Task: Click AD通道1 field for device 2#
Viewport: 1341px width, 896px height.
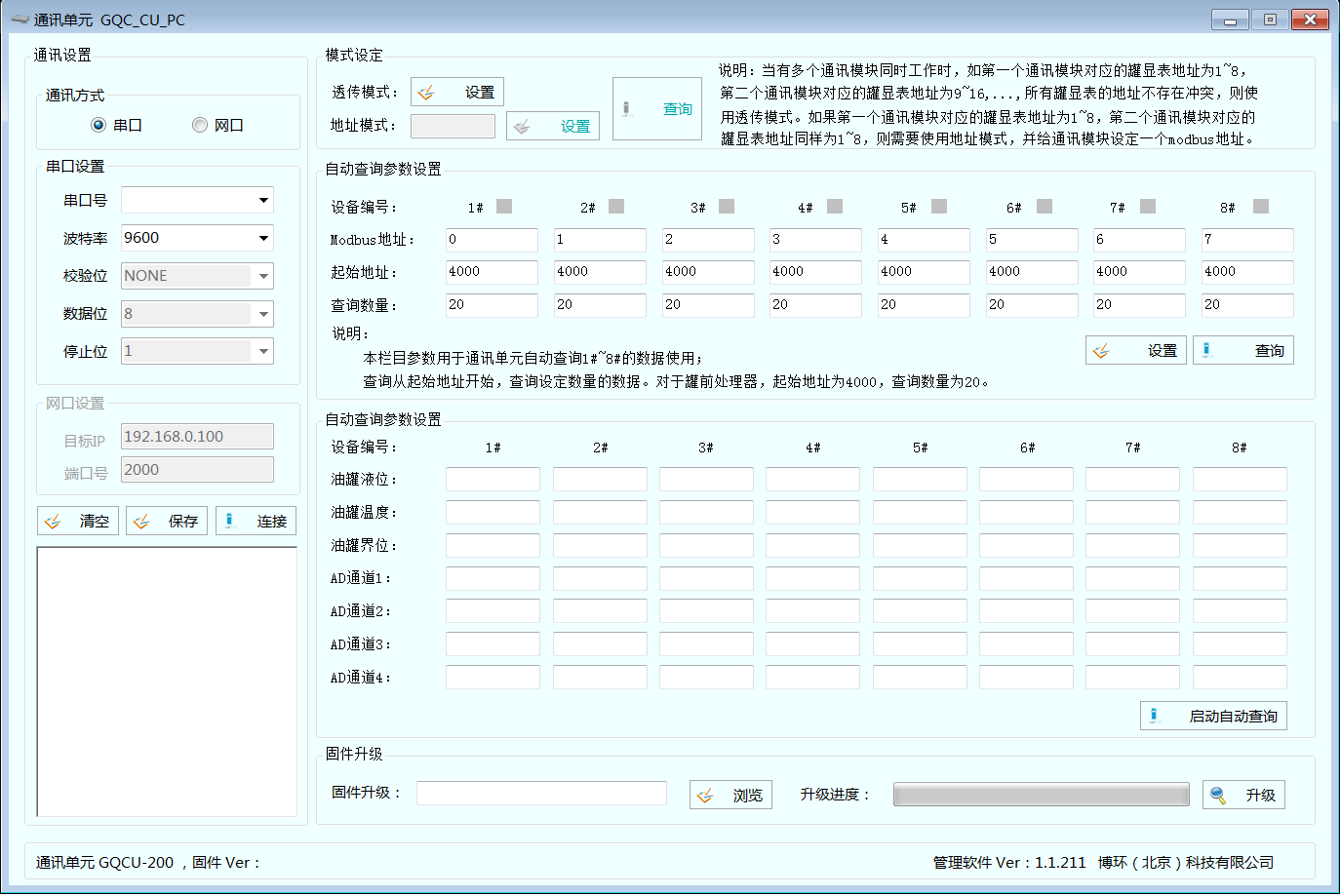Action: 600,578
